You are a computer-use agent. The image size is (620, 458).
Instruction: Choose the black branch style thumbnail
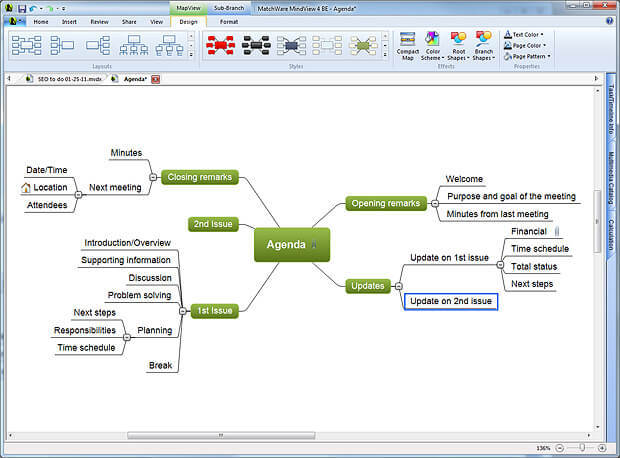[x=256, y=44]
